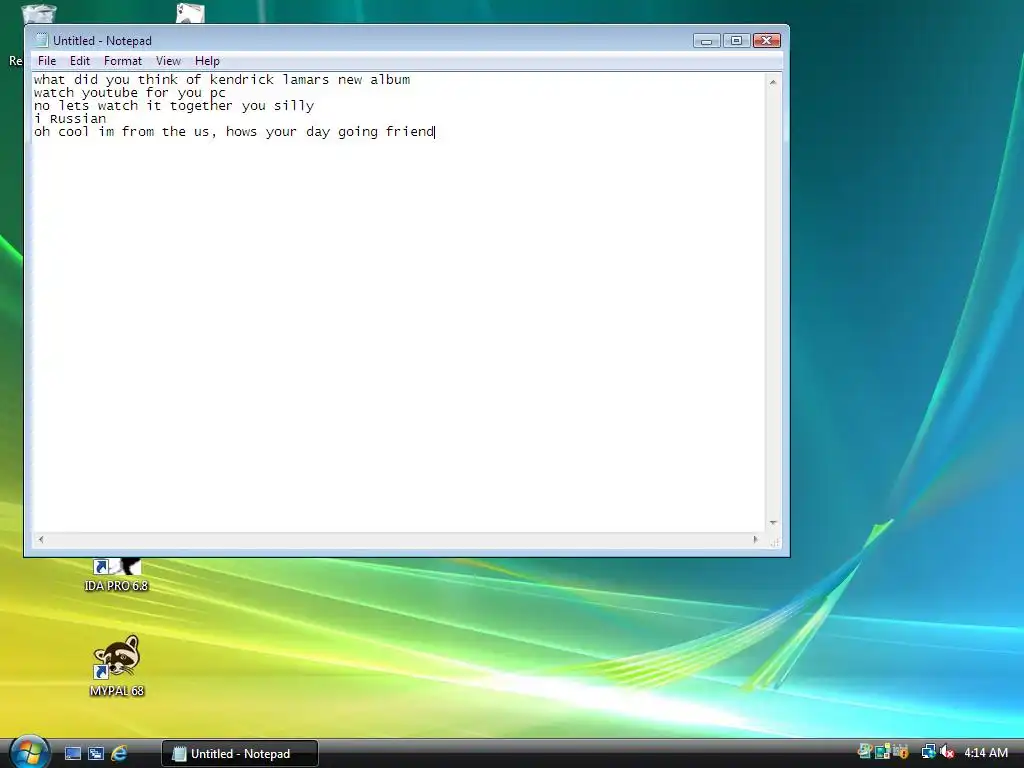Click the word 'Russian' in fourth line
The image size is (1024, 768).
click(x=78, y=119)
